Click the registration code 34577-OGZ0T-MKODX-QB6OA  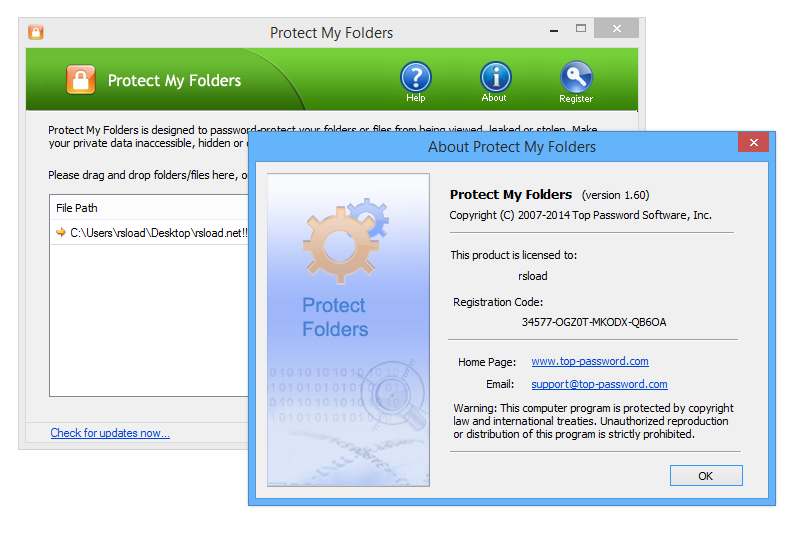click(x=594, y=322)
